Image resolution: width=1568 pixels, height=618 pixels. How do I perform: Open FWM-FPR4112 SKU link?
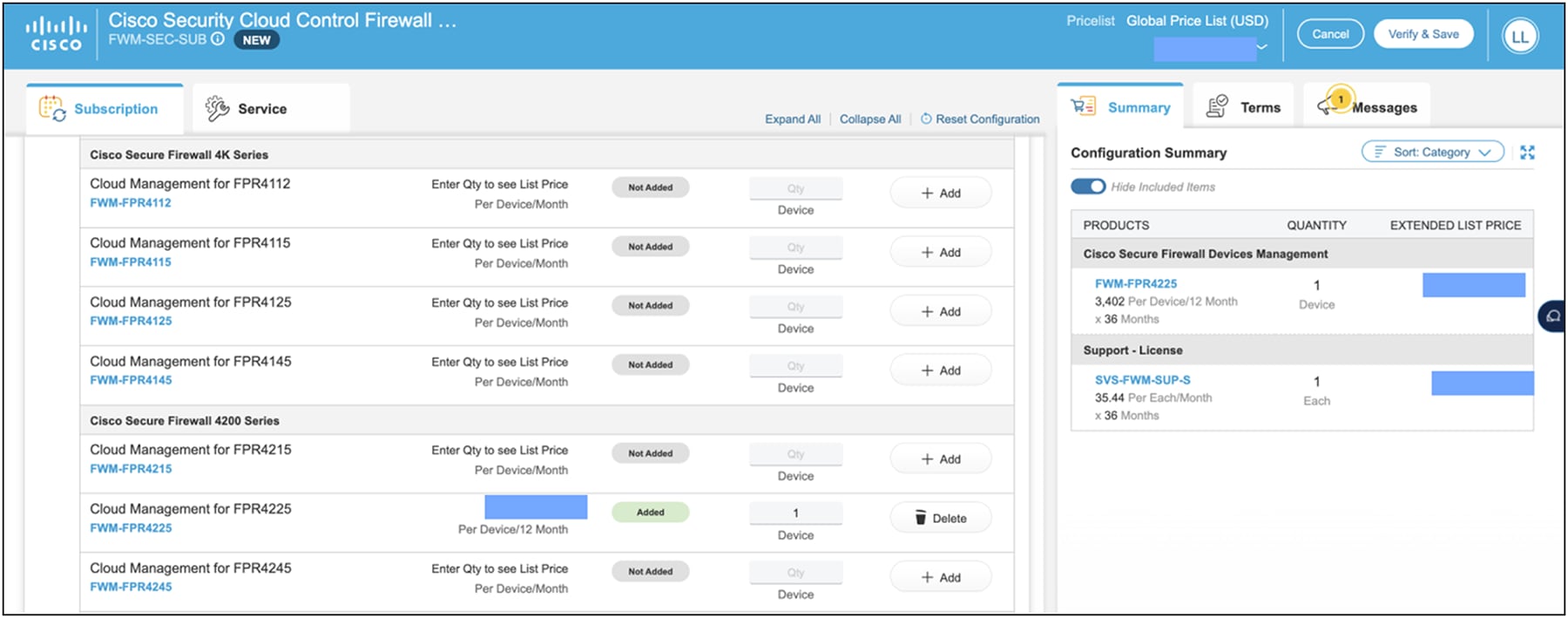click(x=131, y=202)
